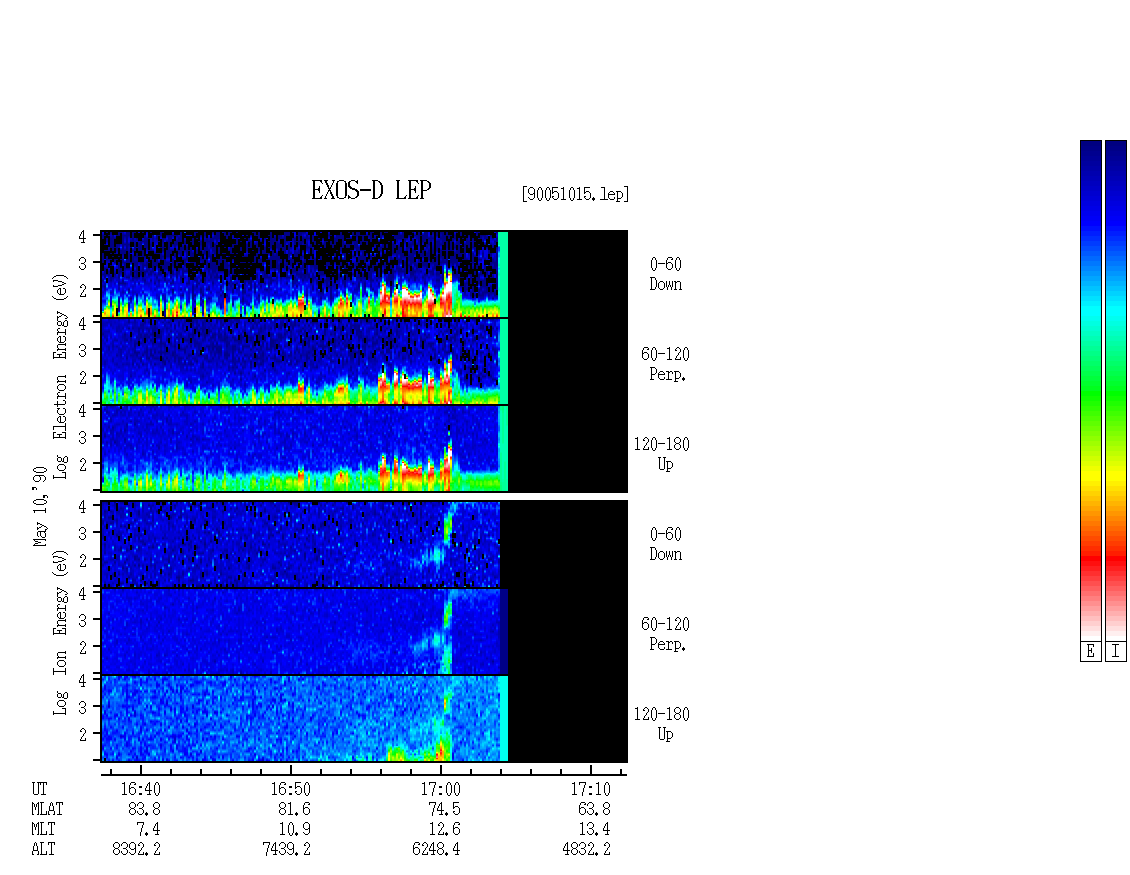The image size is (1130, 875).
Task: Click the 0-60 Down label beside ion panel
Action: [665, 545]
